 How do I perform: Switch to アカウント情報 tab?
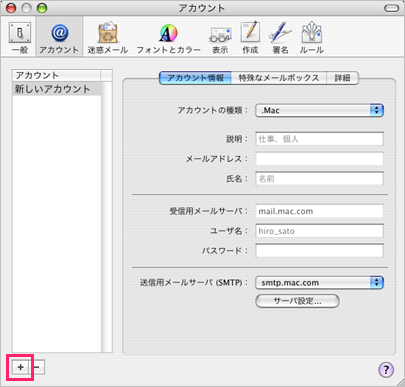(195, 78)
